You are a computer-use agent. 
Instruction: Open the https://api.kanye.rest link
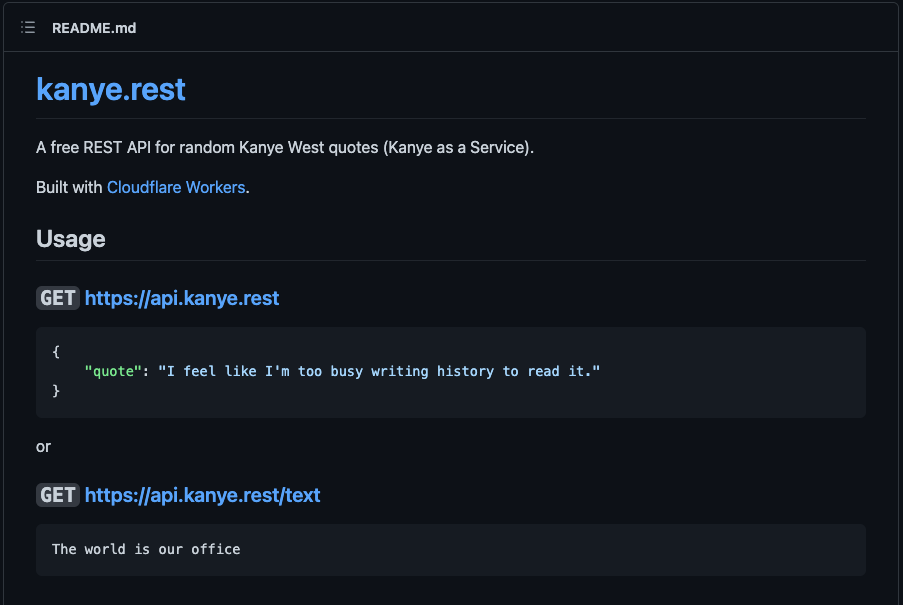click(x=182, y=298)
